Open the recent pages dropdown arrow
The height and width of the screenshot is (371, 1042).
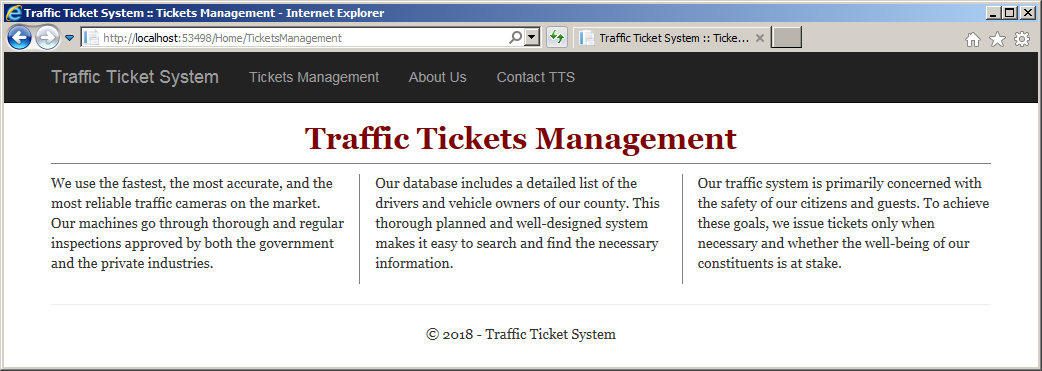[69, 38]
